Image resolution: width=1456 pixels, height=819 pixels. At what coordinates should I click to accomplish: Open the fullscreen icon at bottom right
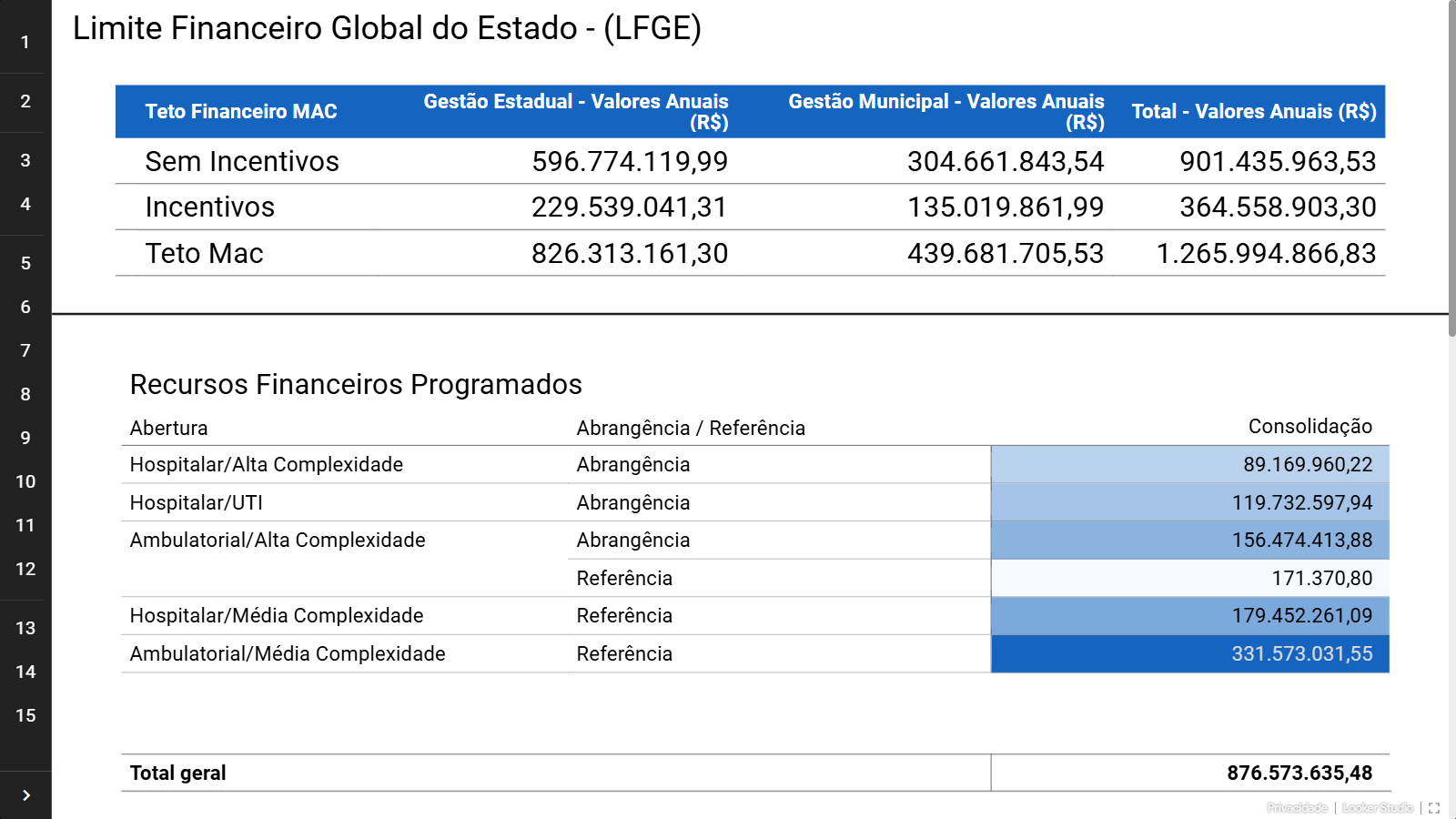pyautogui.click(x=1434, y=808)
